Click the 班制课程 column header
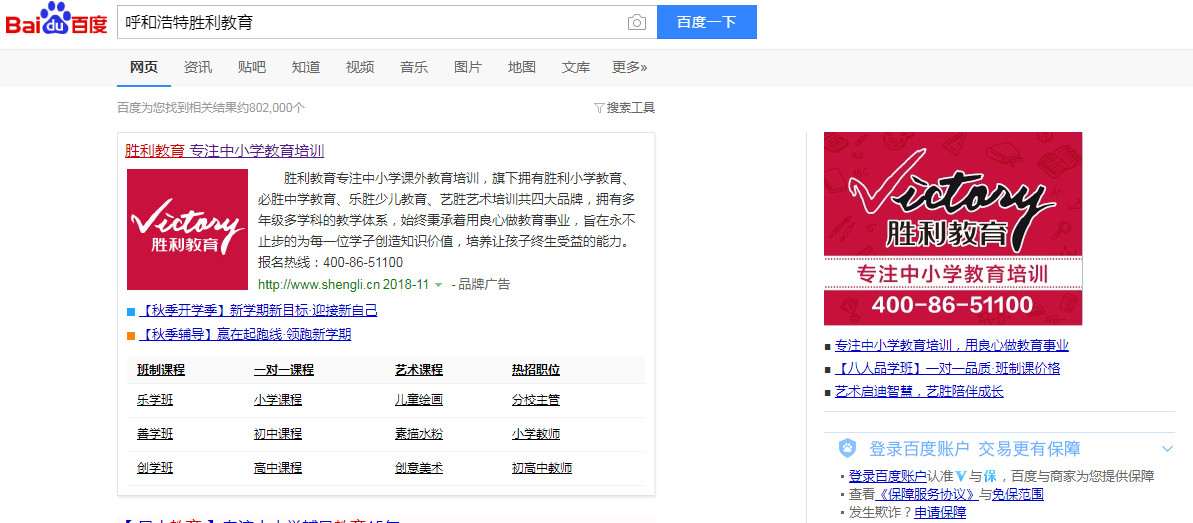This screenshot has width=1193, height=523. click(x=161, y=371)
